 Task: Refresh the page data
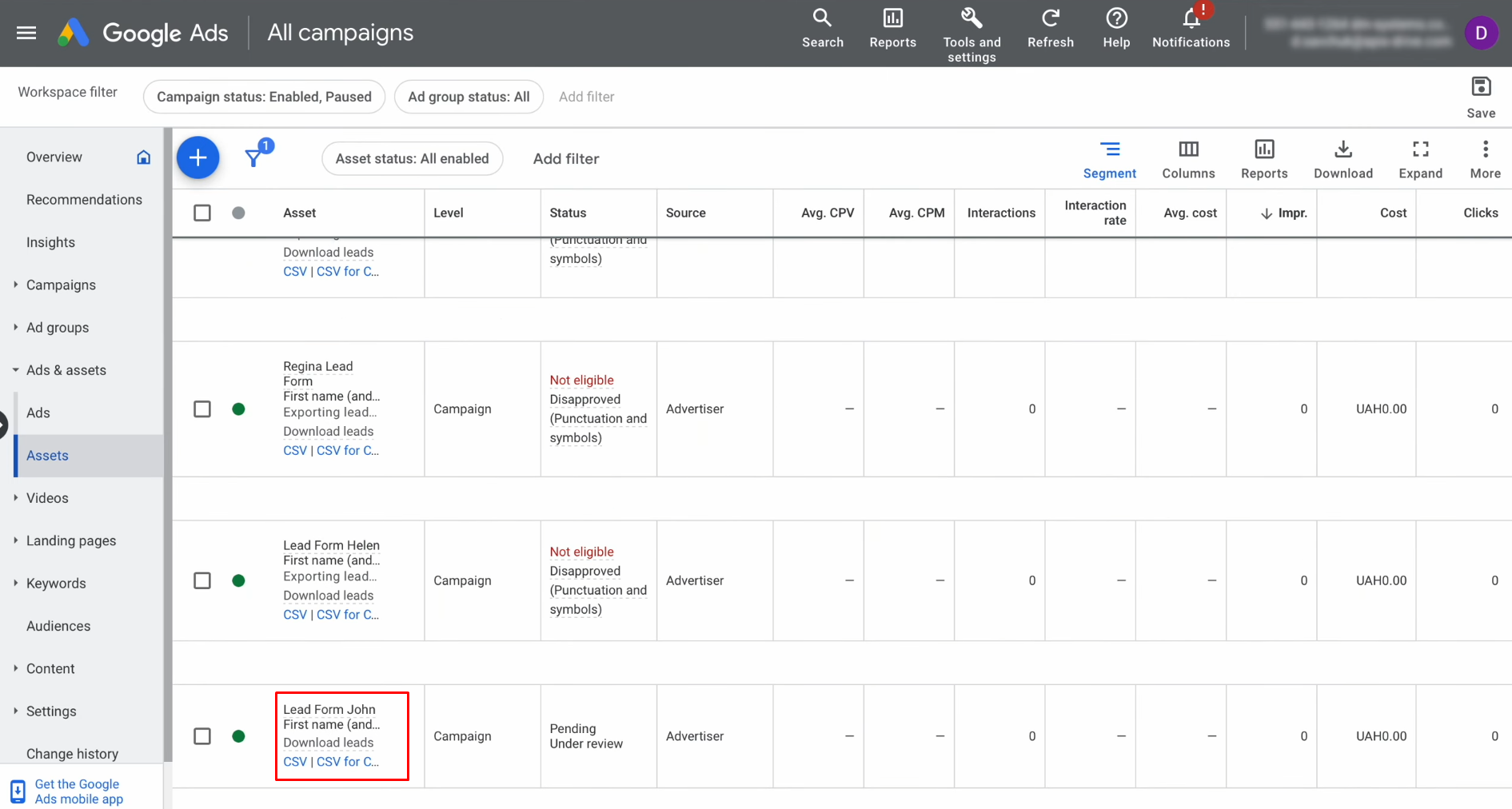click(x=1050, y=29)
